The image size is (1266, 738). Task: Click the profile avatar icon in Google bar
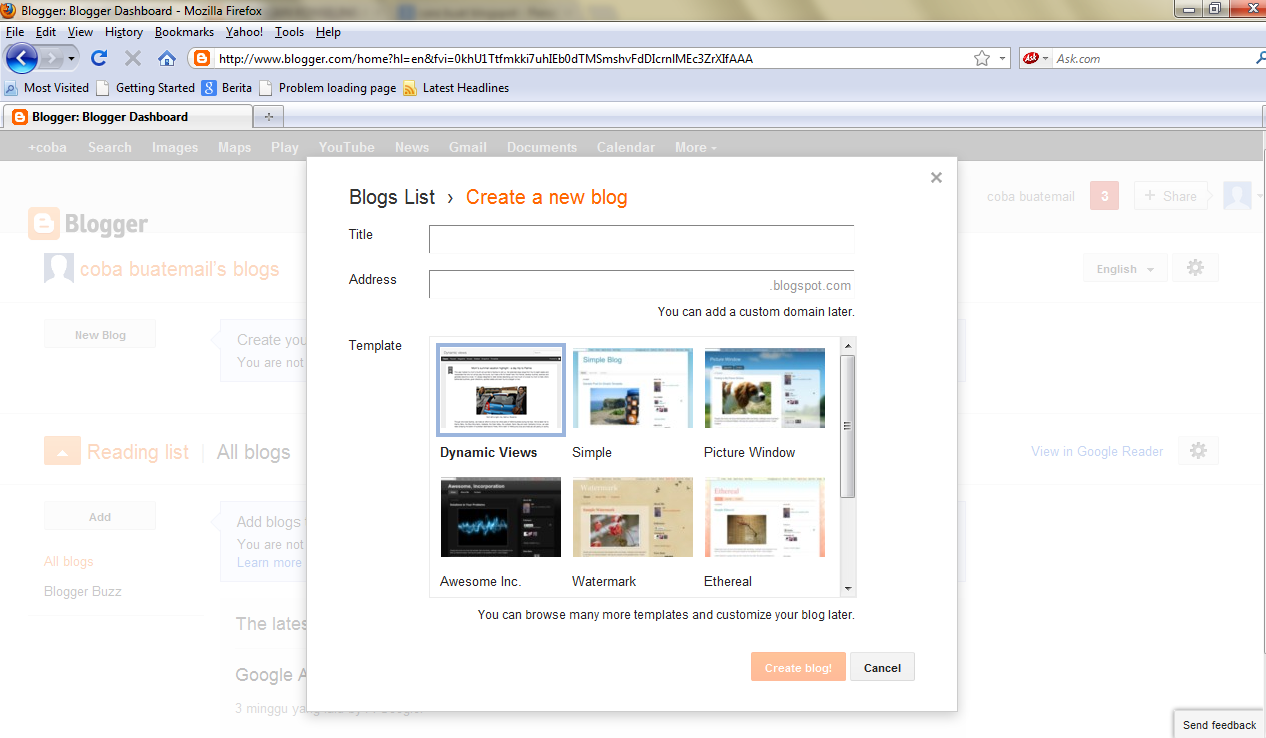1237,196
